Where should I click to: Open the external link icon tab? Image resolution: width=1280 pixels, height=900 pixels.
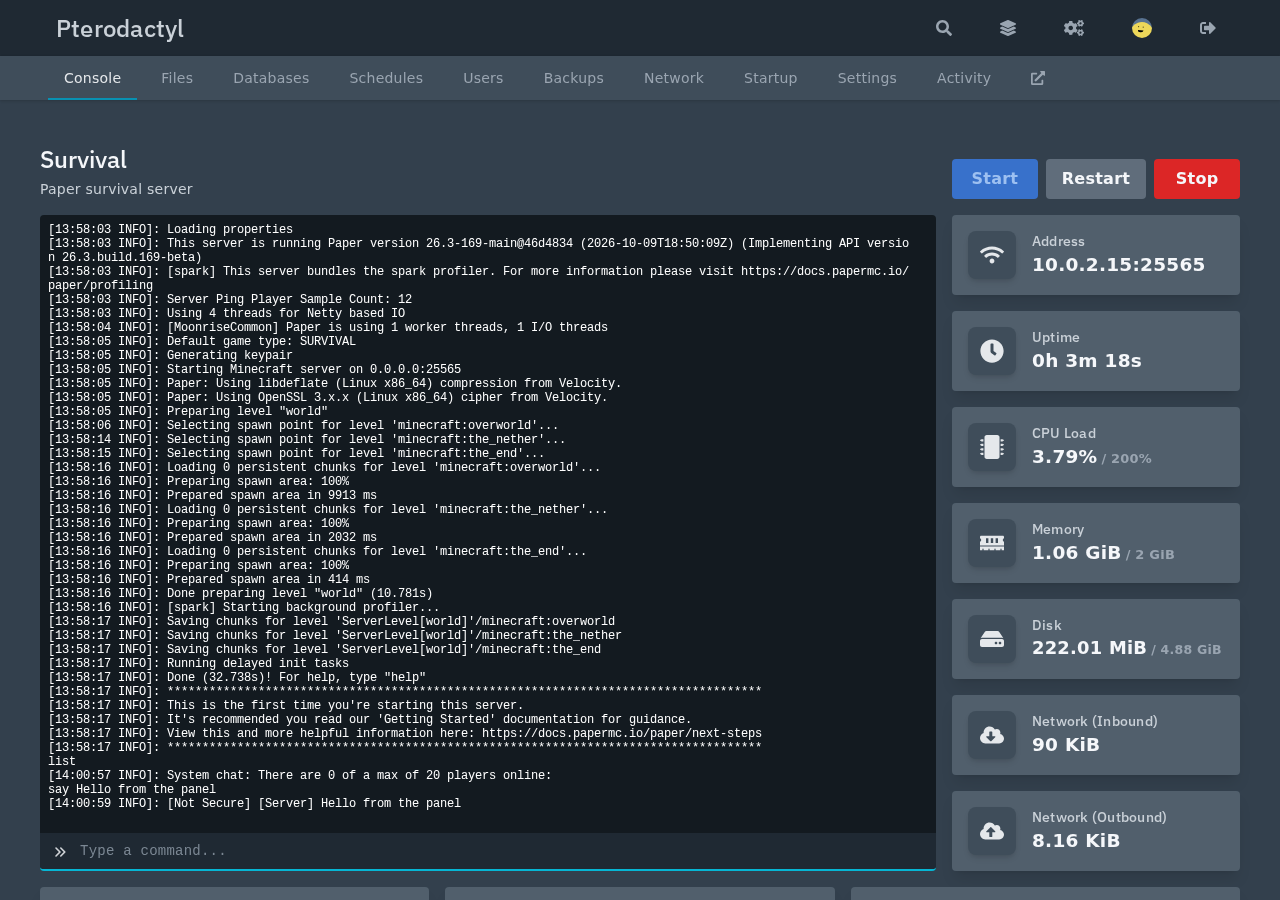click(x=1038, y=78)
